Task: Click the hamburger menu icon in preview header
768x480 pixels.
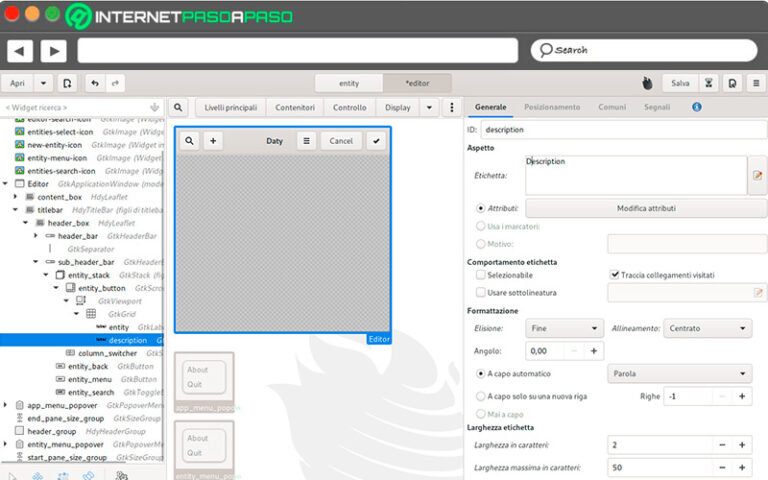Action: 306,141
